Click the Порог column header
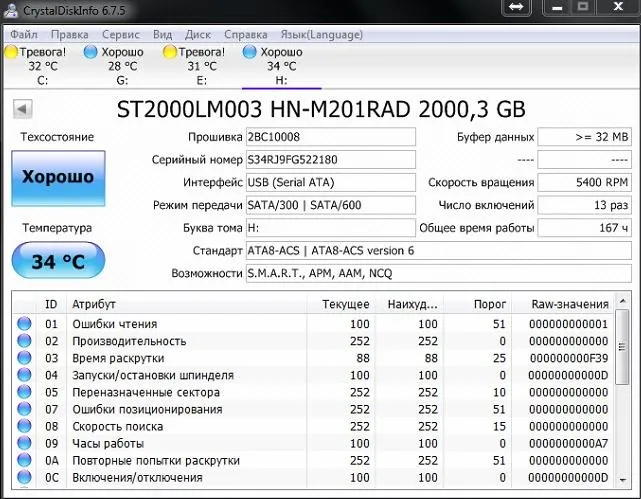Image resolution: width=641 pixels, height=499 pixels. tap(477, 304)
